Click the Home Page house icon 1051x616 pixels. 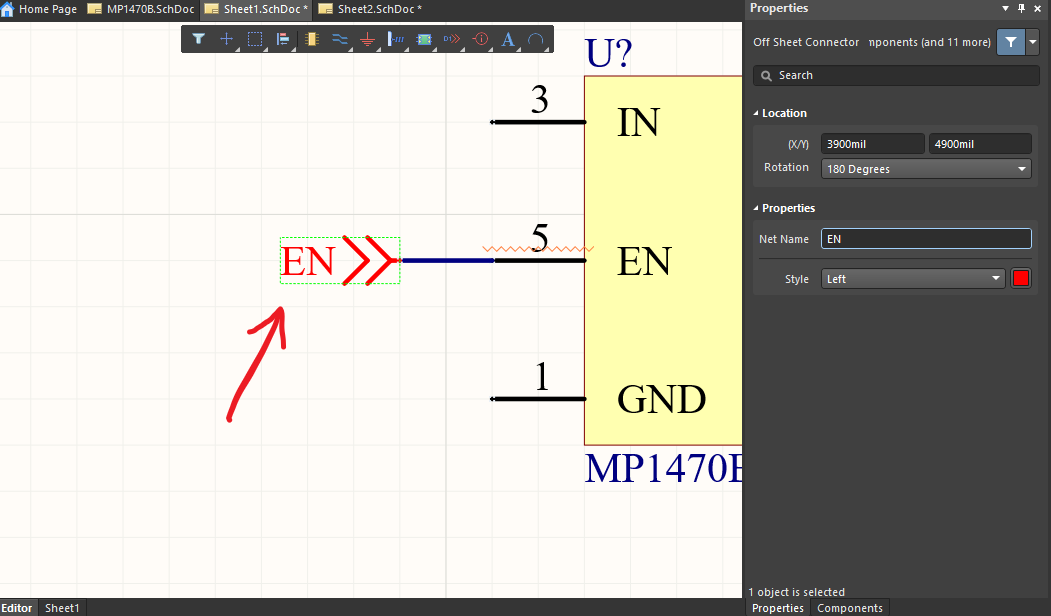(x=7, y=9)
